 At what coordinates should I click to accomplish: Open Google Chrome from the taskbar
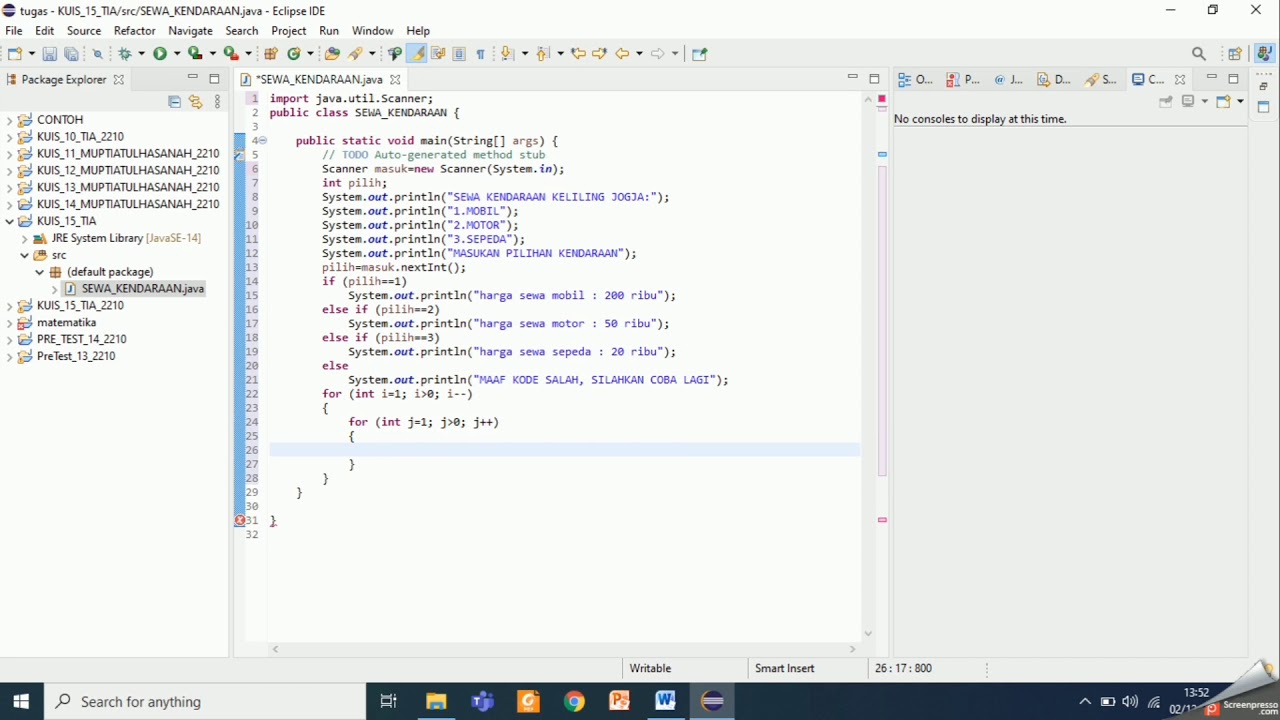coord(574,701)
